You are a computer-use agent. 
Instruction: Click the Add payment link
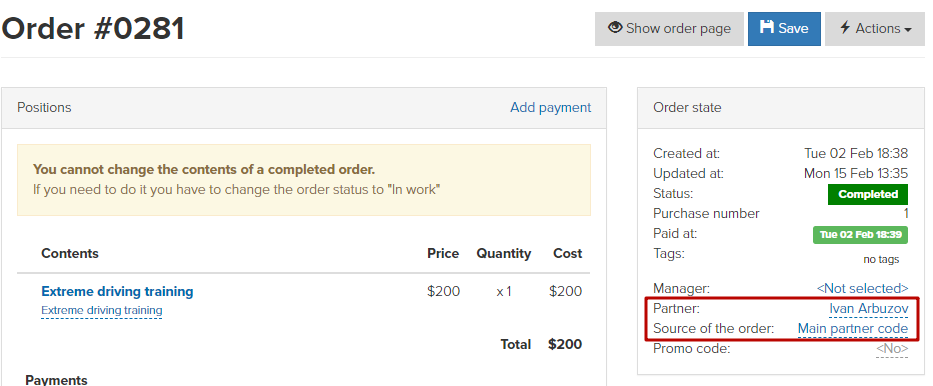[x=550, y=108]
